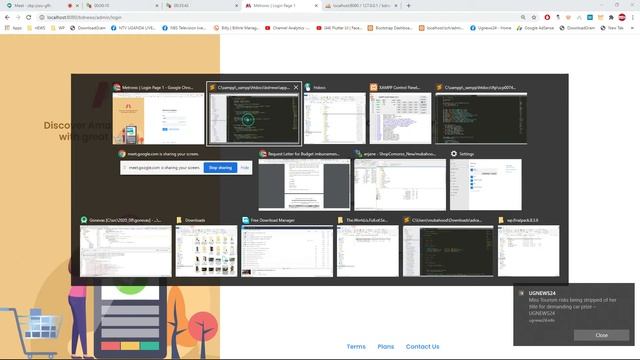
Task: Close the highlighted Sublime Text window in task switcher
Action: pos(296,87)
